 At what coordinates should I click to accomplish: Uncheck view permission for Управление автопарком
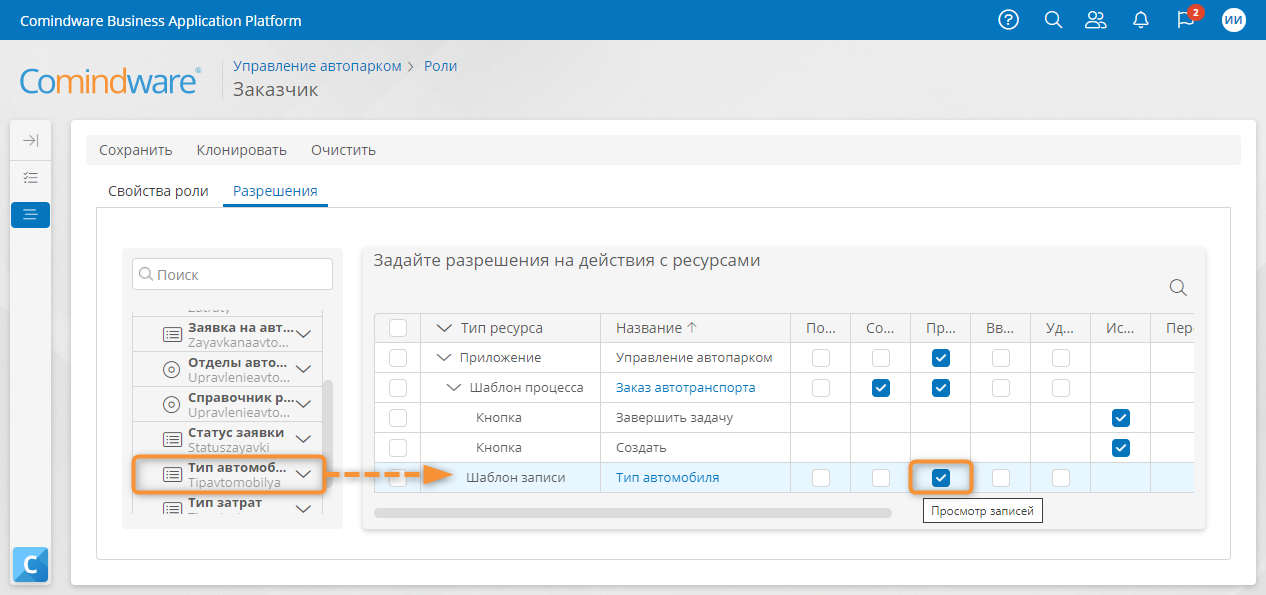click(x=941, y=358)
